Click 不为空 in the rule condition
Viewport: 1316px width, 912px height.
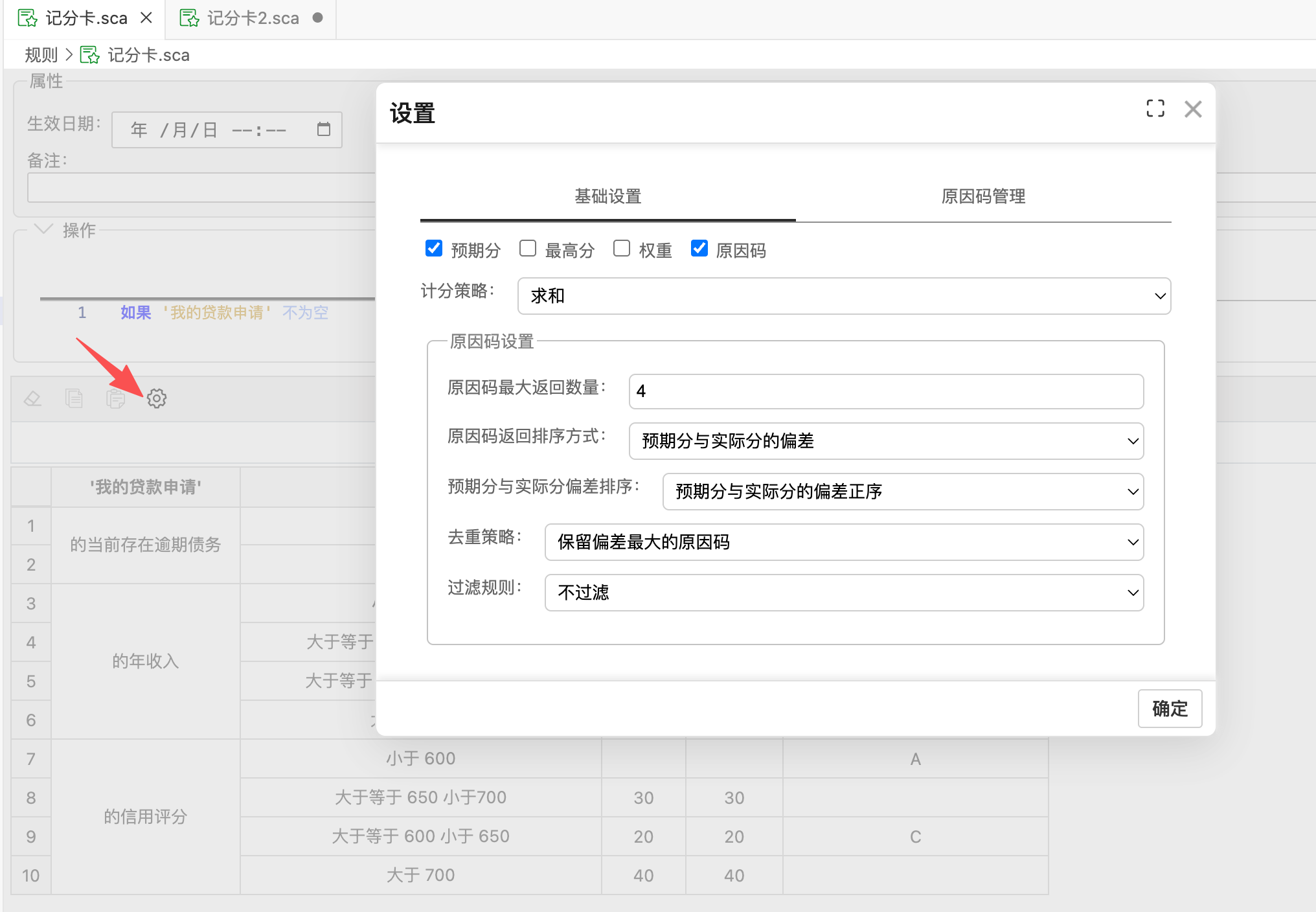[305, 313]
